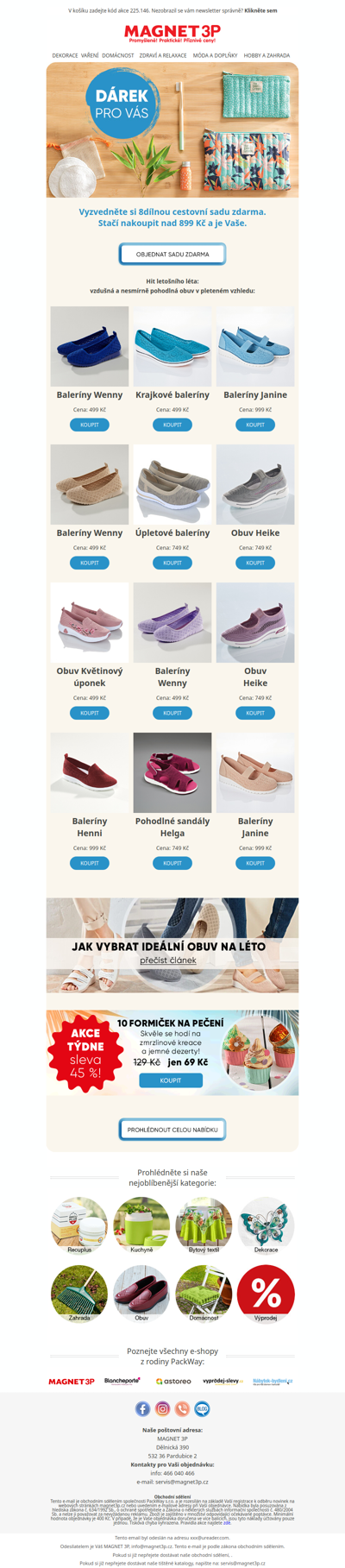Click the Magnet 3P logo at top
This screenshot has height=1568, width=345.
172,33
